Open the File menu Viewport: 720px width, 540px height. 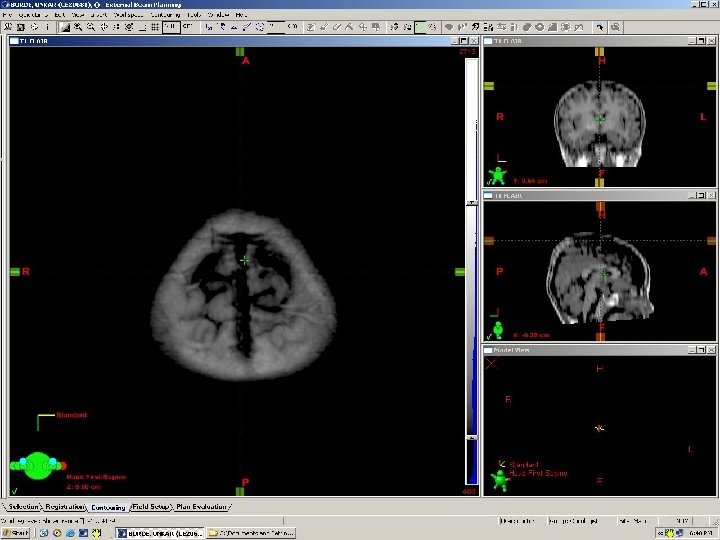8,15
